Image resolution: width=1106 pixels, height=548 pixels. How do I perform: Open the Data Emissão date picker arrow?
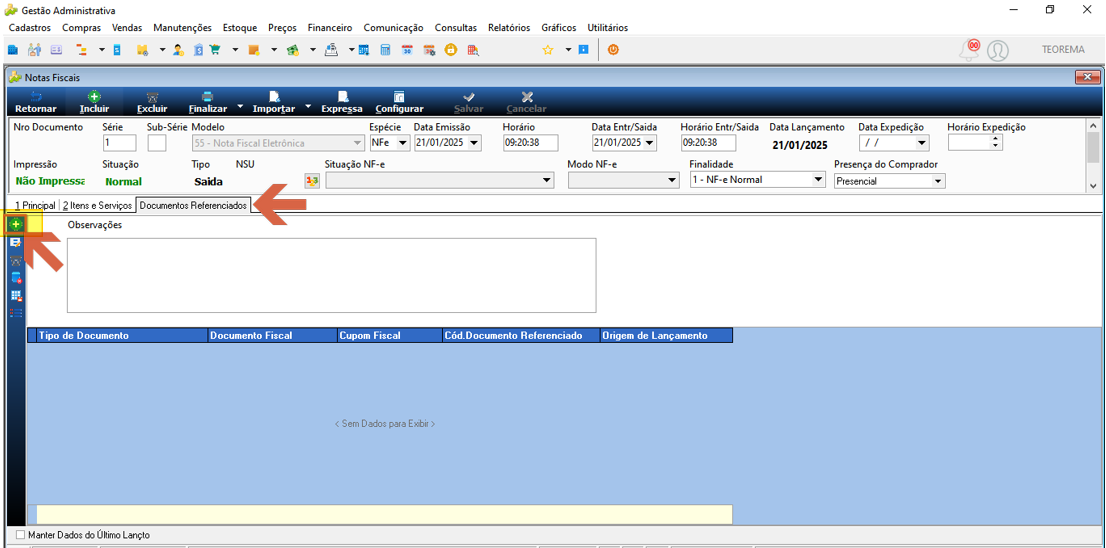[x=474, y=143]
